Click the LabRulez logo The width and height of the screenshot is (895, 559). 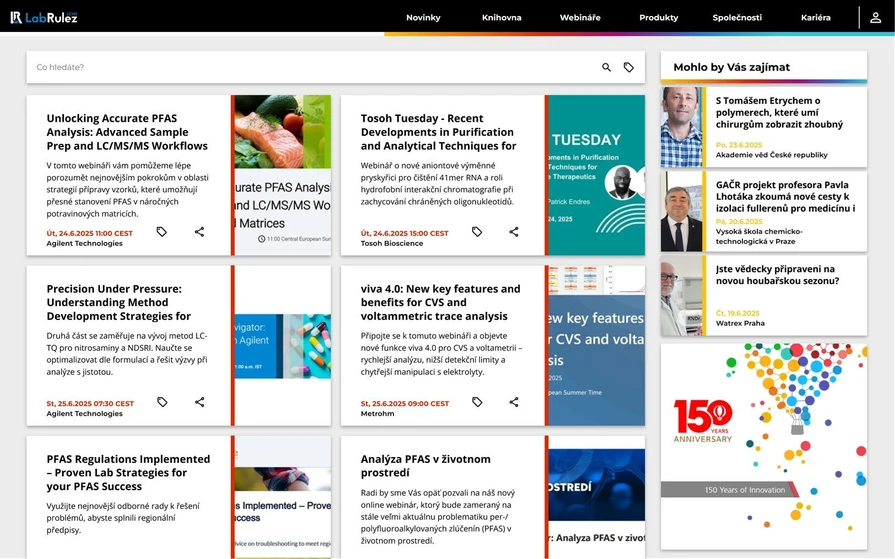tap(43, 18)
